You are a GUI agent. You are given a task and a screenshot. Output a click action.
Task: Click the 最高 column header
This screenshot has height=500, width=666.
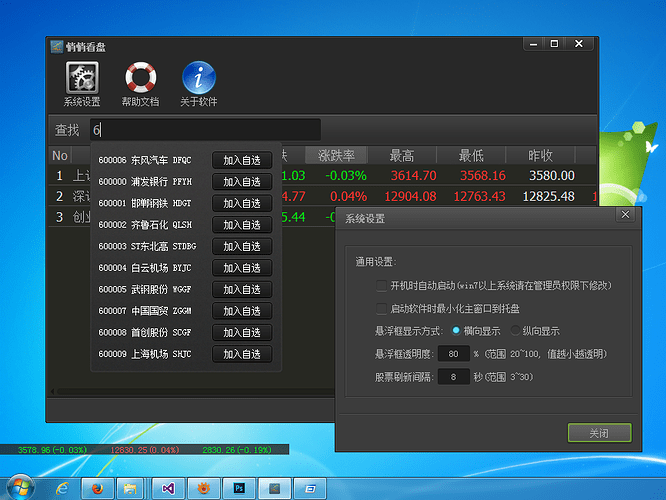click(x=402, y=156)
